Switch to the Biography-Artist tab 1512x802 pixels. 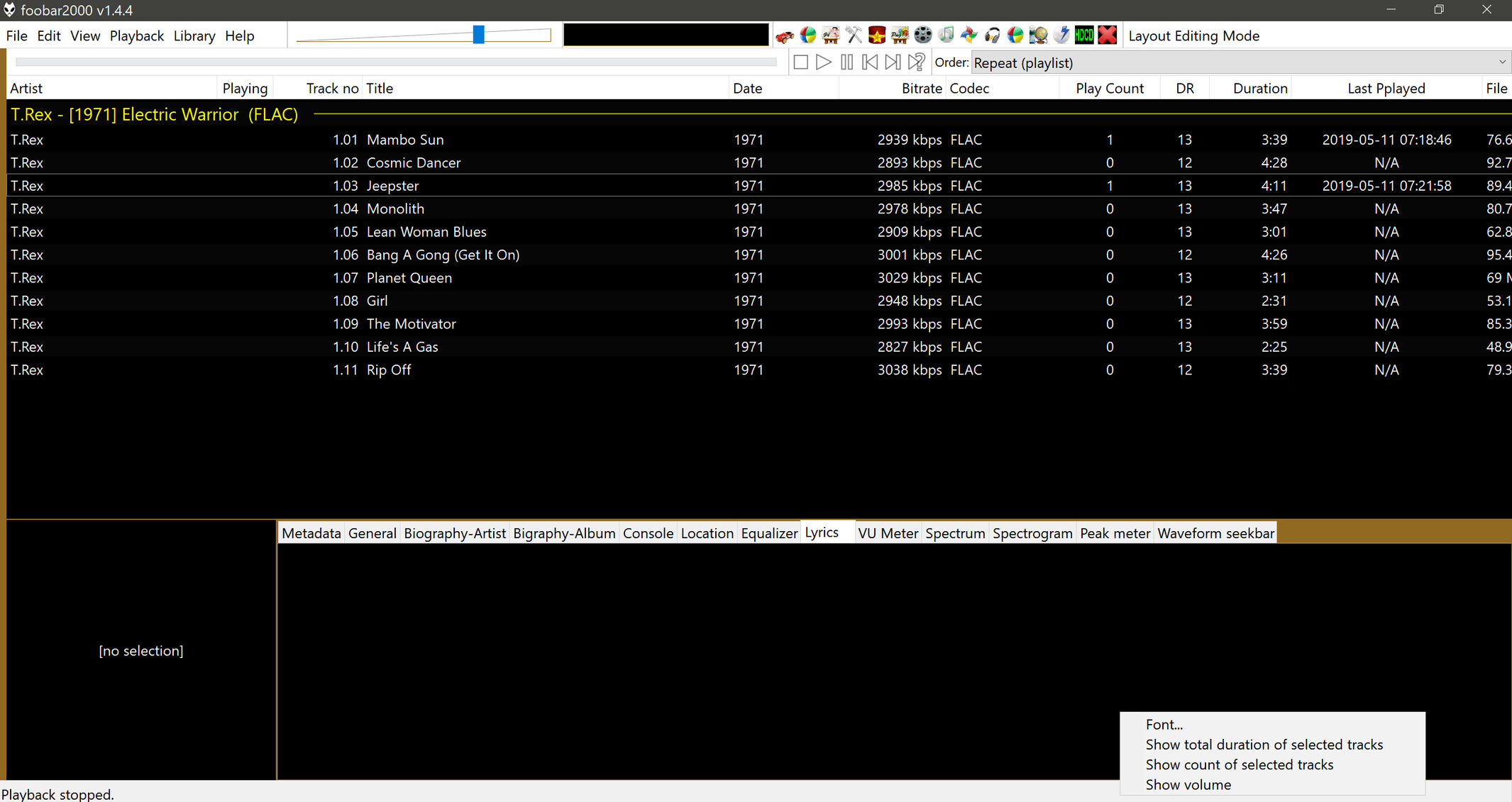(455, 533)
